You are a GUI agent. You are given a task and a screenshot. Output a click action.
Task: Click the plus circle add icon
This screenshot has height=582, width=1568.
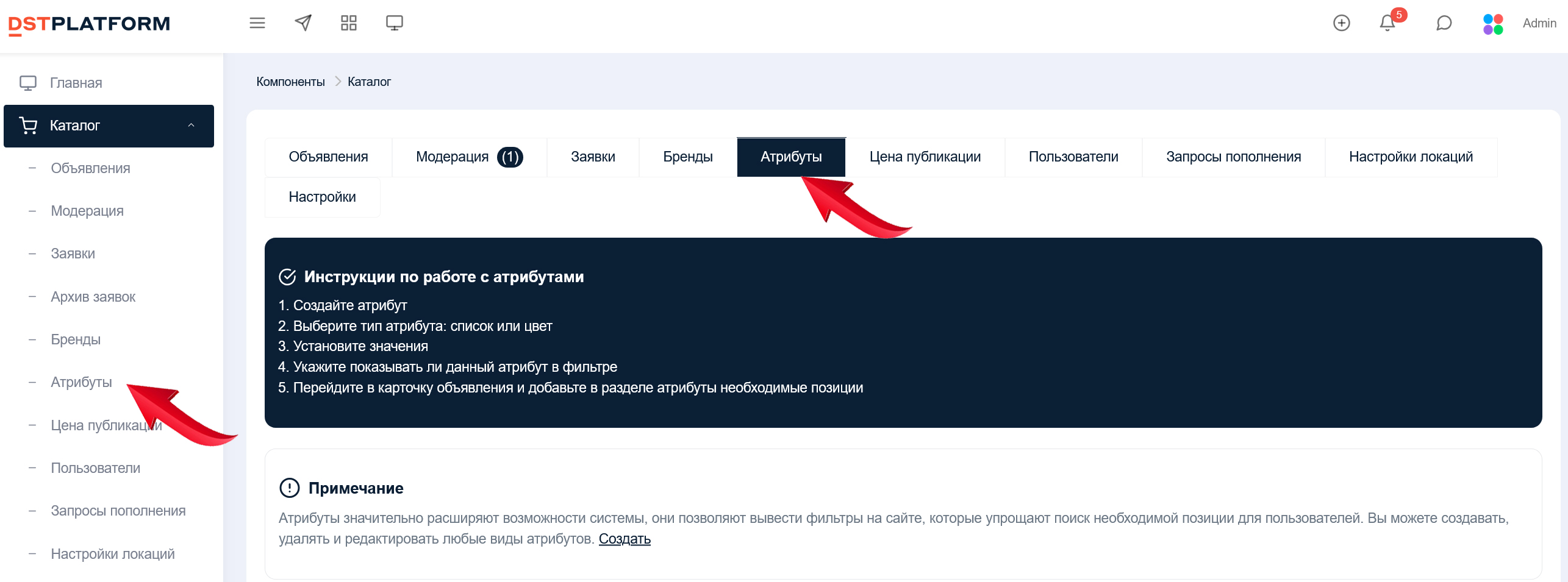pyautogui.click(x=1341, y=23)
